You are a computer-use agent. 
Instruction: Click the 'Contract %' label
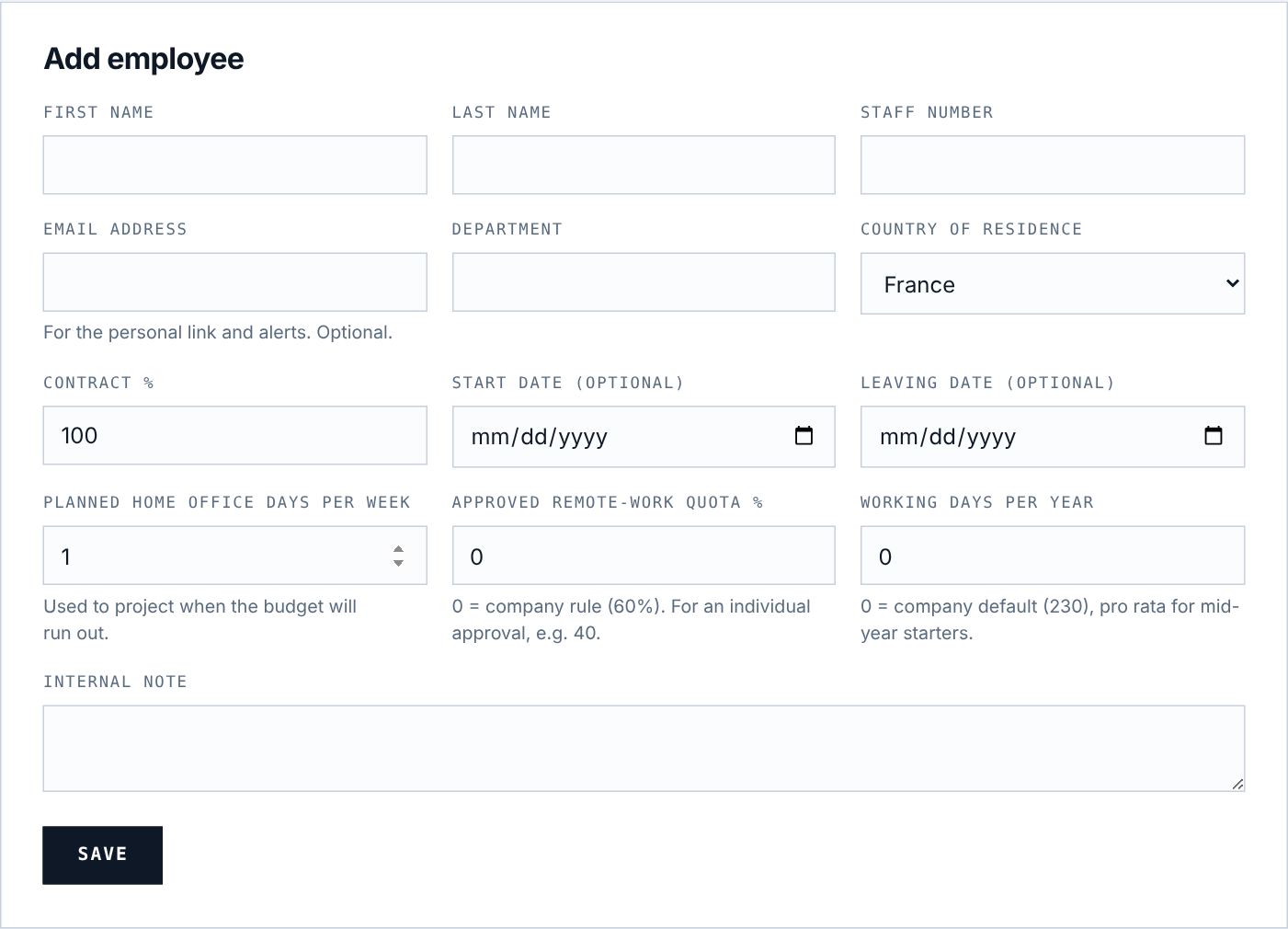pyautogui.click(x=98, y=383)
